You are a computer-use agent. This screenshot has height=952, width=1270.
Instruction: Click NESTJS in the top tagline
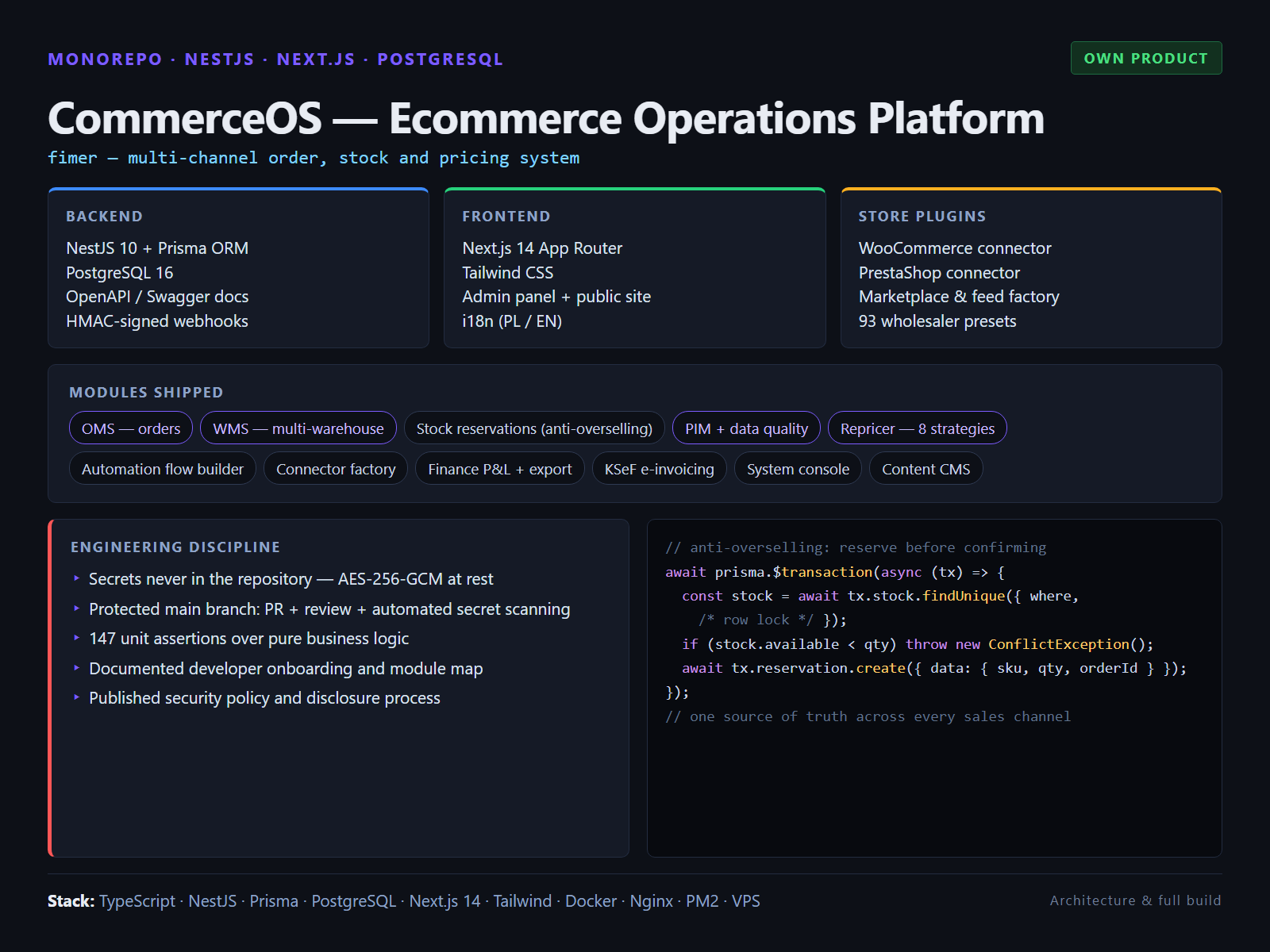(x=220, y=59)
